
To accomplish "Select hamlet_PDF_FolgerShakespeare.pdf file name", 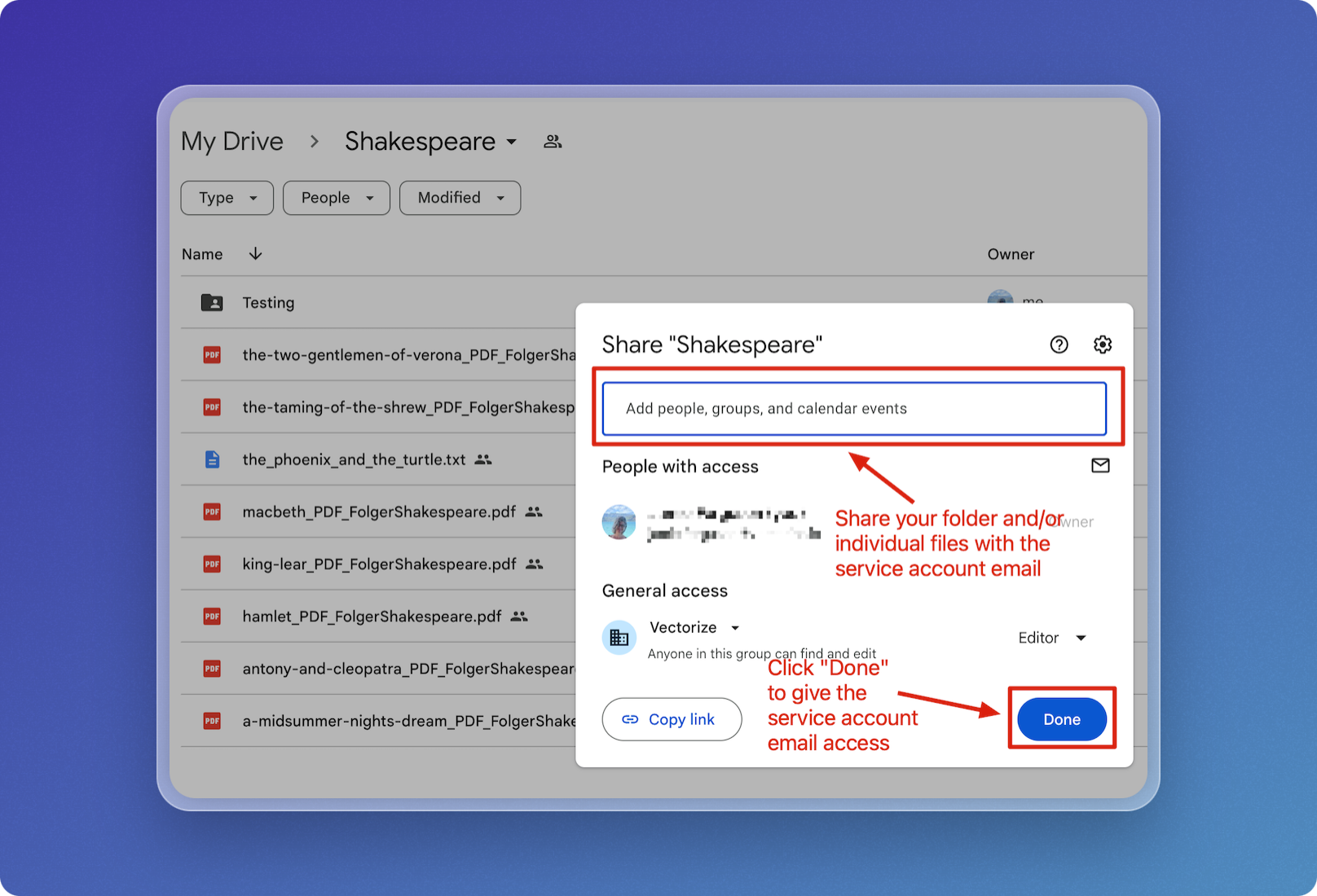I will (372, 617).
